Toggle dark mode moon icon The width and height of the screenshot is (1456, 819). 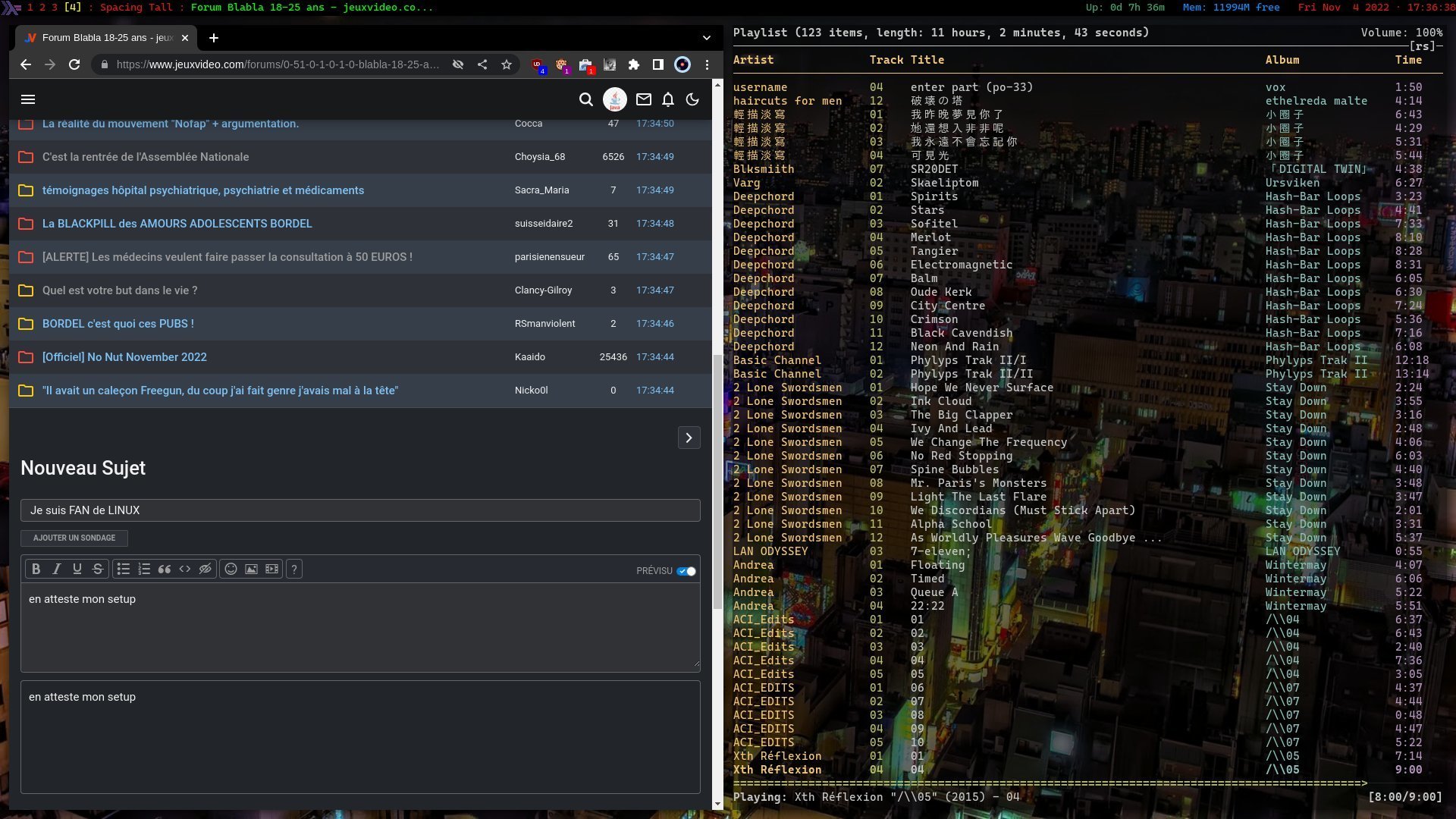(x=692, y=99)
